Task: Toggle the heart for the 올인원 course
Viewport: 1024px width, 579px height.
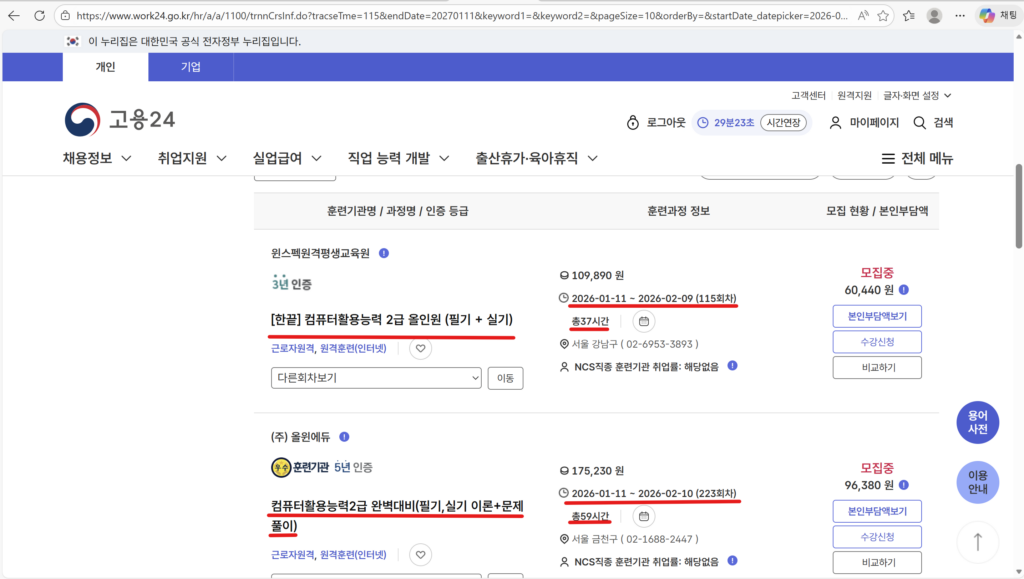Action: click(420, 349)
